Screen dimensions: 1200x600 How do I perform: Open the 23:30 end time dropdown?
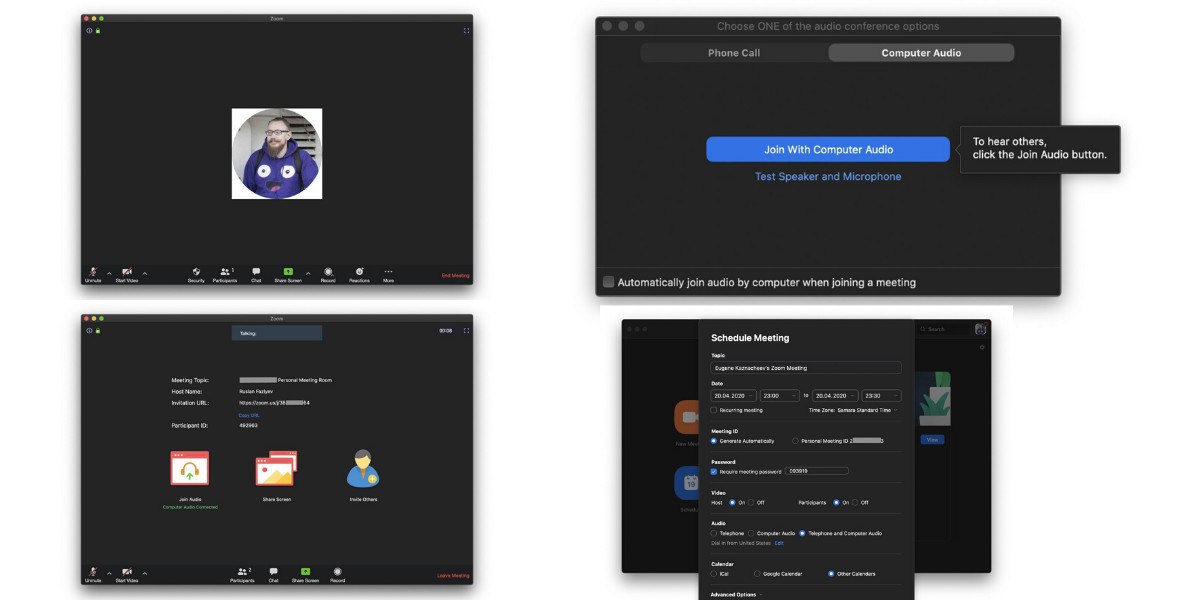tap(881, 396)
